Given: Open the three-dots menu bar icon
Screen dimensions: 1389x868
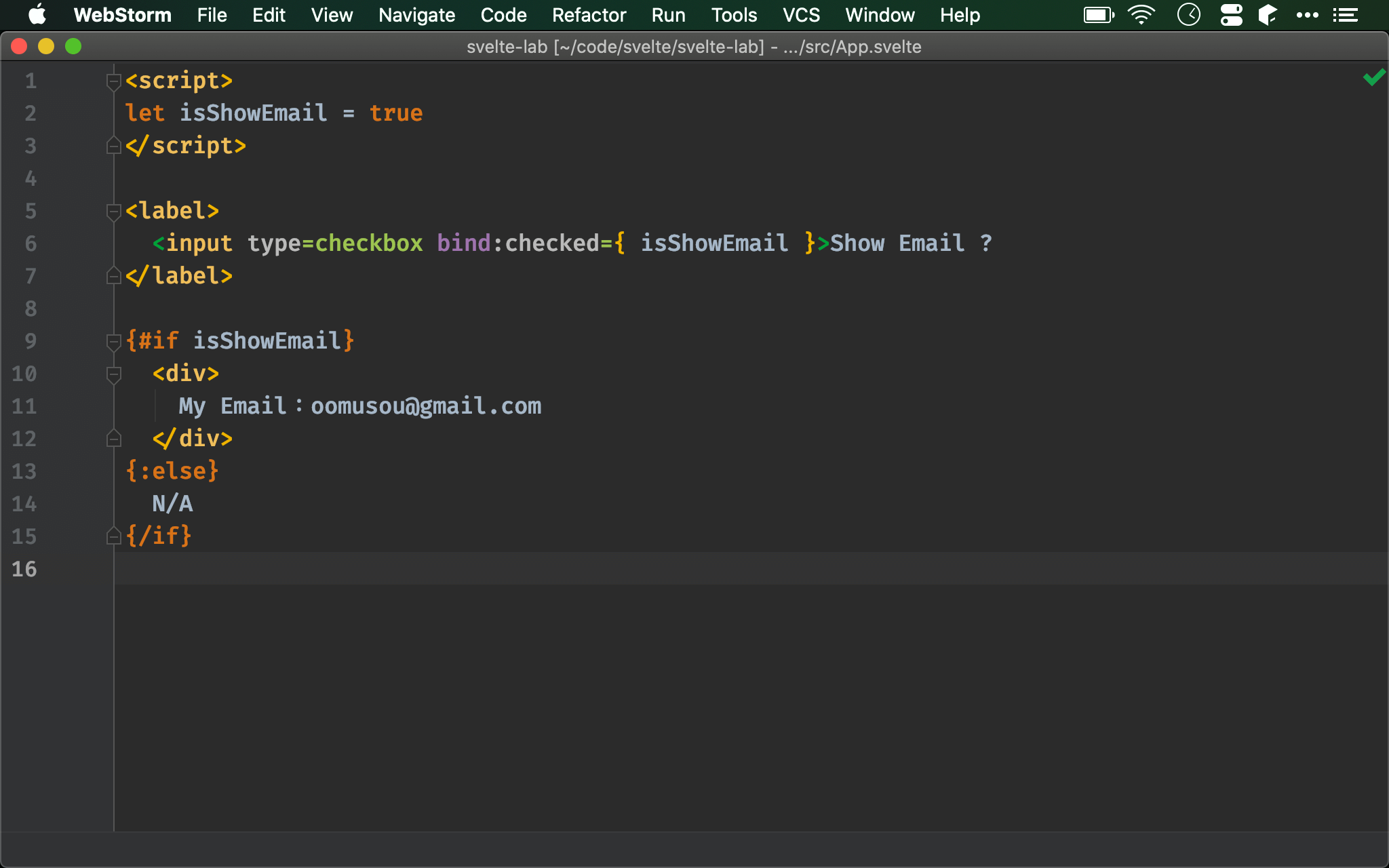Looking at the screenshot, I should (x=1307, y=15).
